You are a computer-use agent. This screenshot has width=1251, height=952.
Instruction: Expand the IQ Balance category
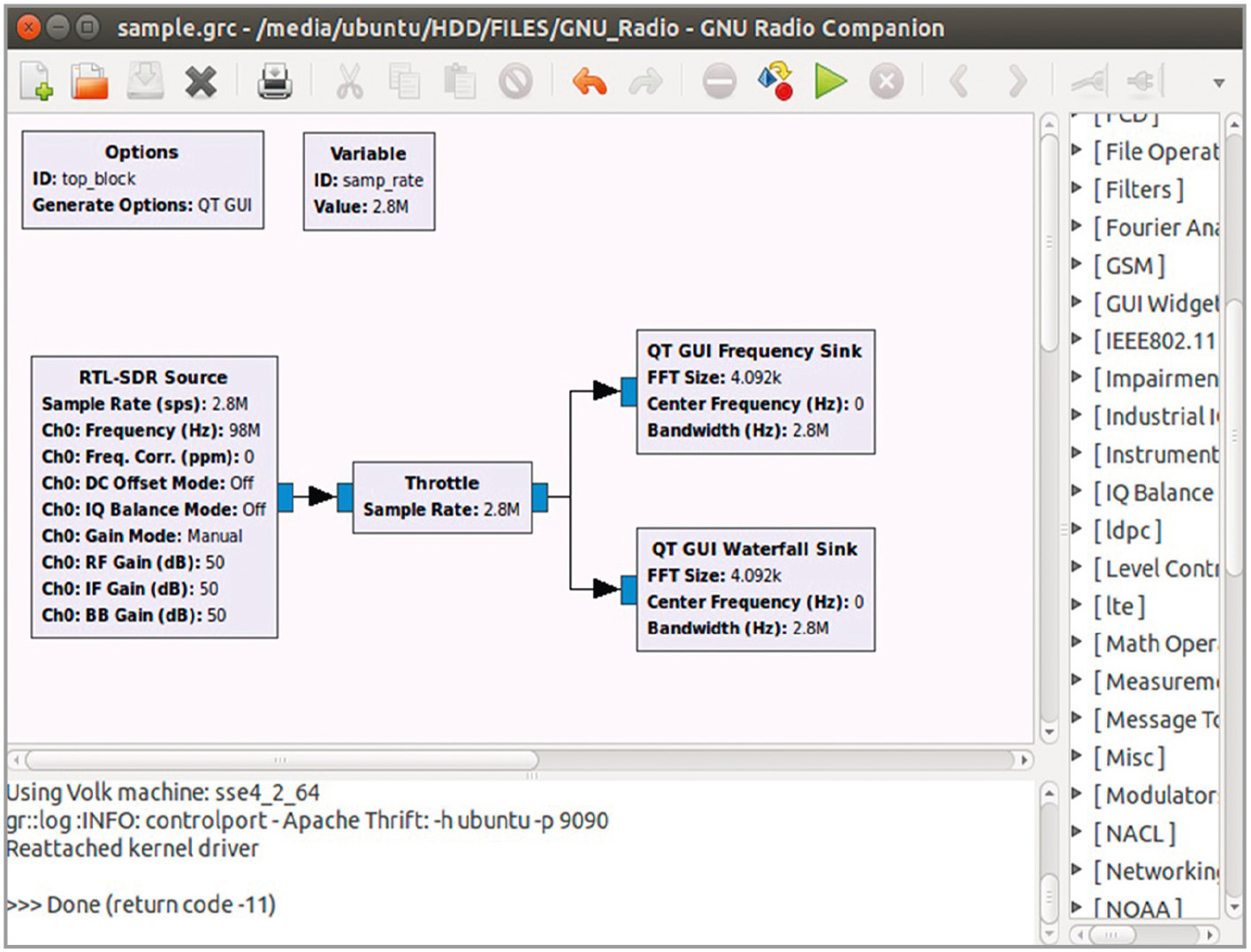[1076, 491]
